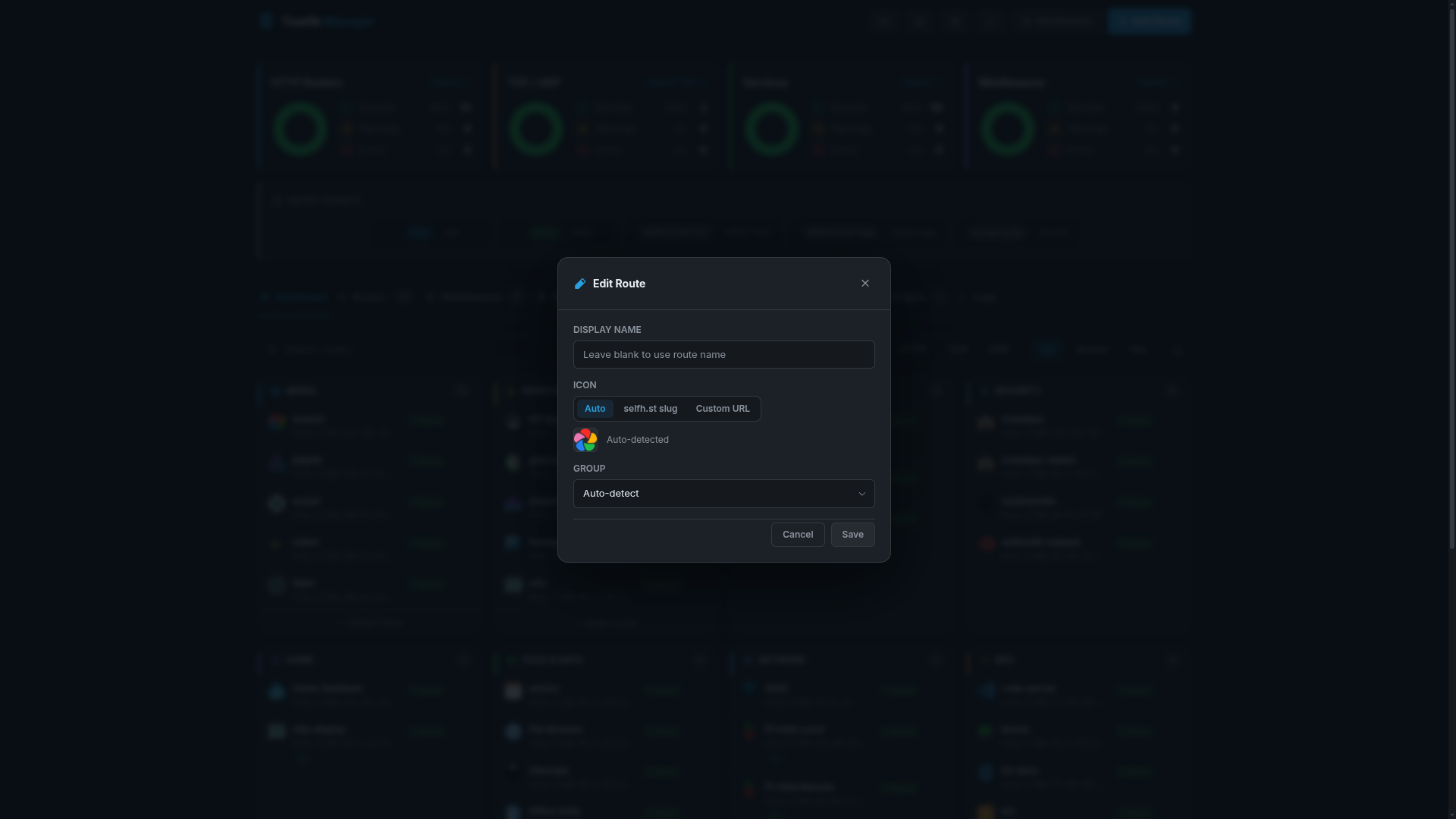The width and height of the screenshot is (1456, 819).
Task: Click the chevron inside the Group selector
Action: tap(861, 494)
